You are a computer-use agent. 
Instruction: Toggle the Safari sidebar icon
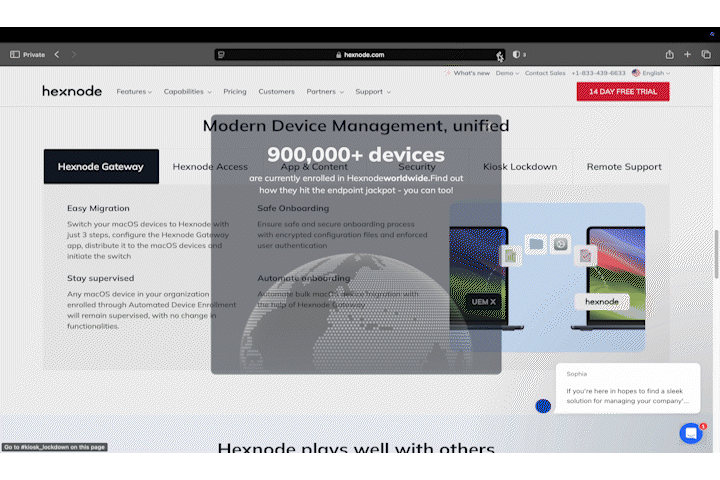tap(15, 55)
